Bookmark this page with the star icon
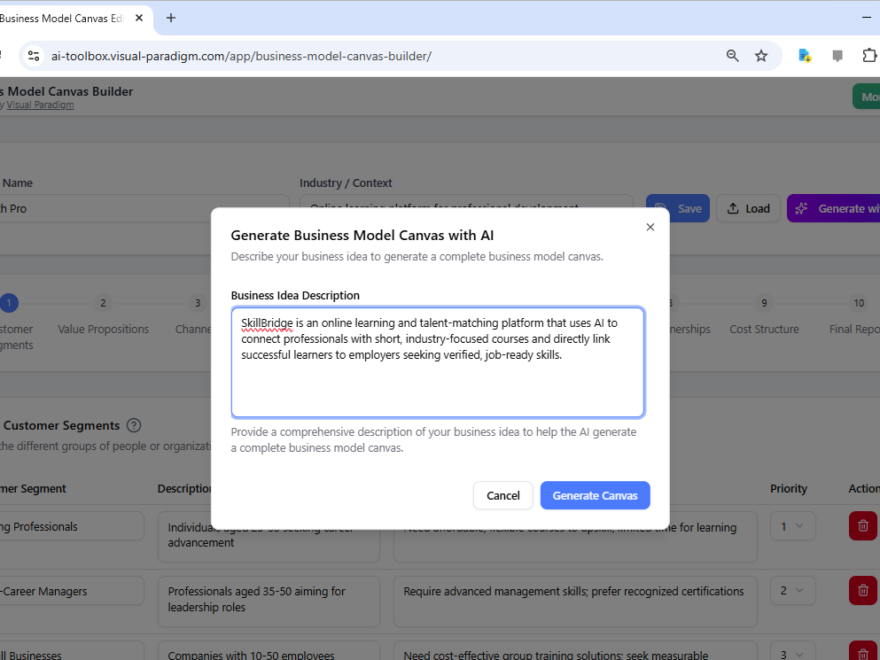 coord(761,55)
